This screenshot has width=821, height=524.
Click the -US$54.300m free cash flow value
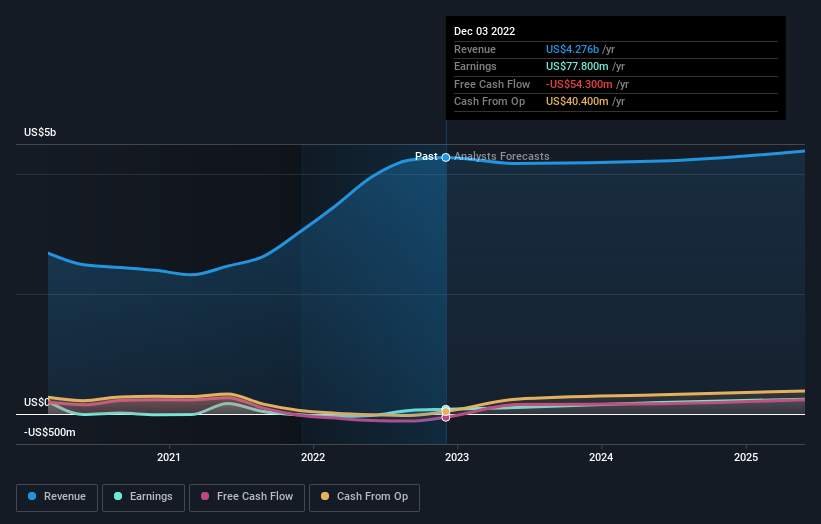coord(579,84)
